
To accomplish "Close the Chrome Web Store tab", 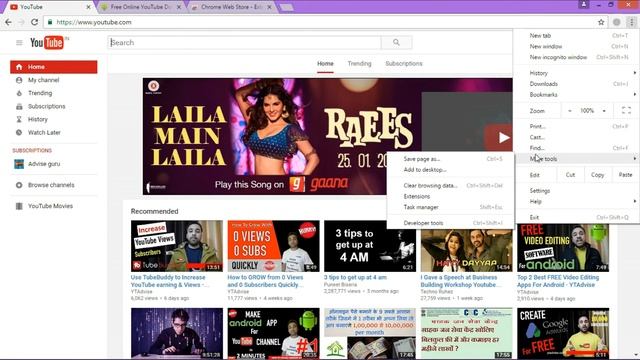I will pyautogui.click(x=269, y=7).
